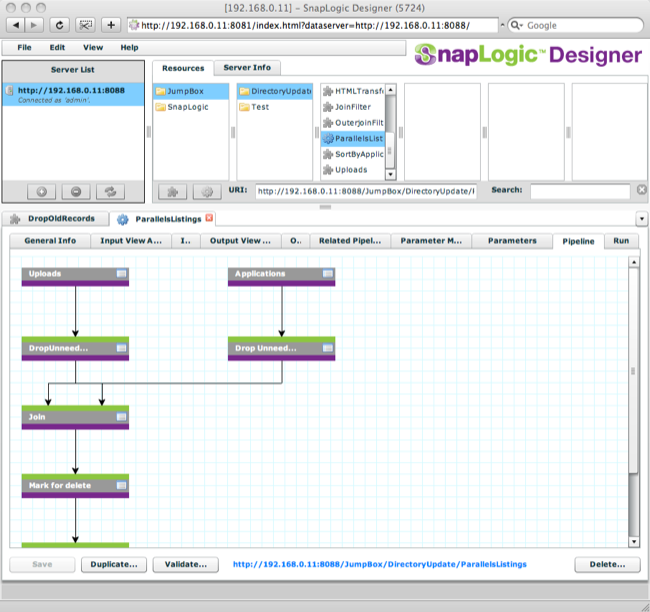Select the JumpBox folder
This screenshot has height=612, width=650.
point(191,91)
